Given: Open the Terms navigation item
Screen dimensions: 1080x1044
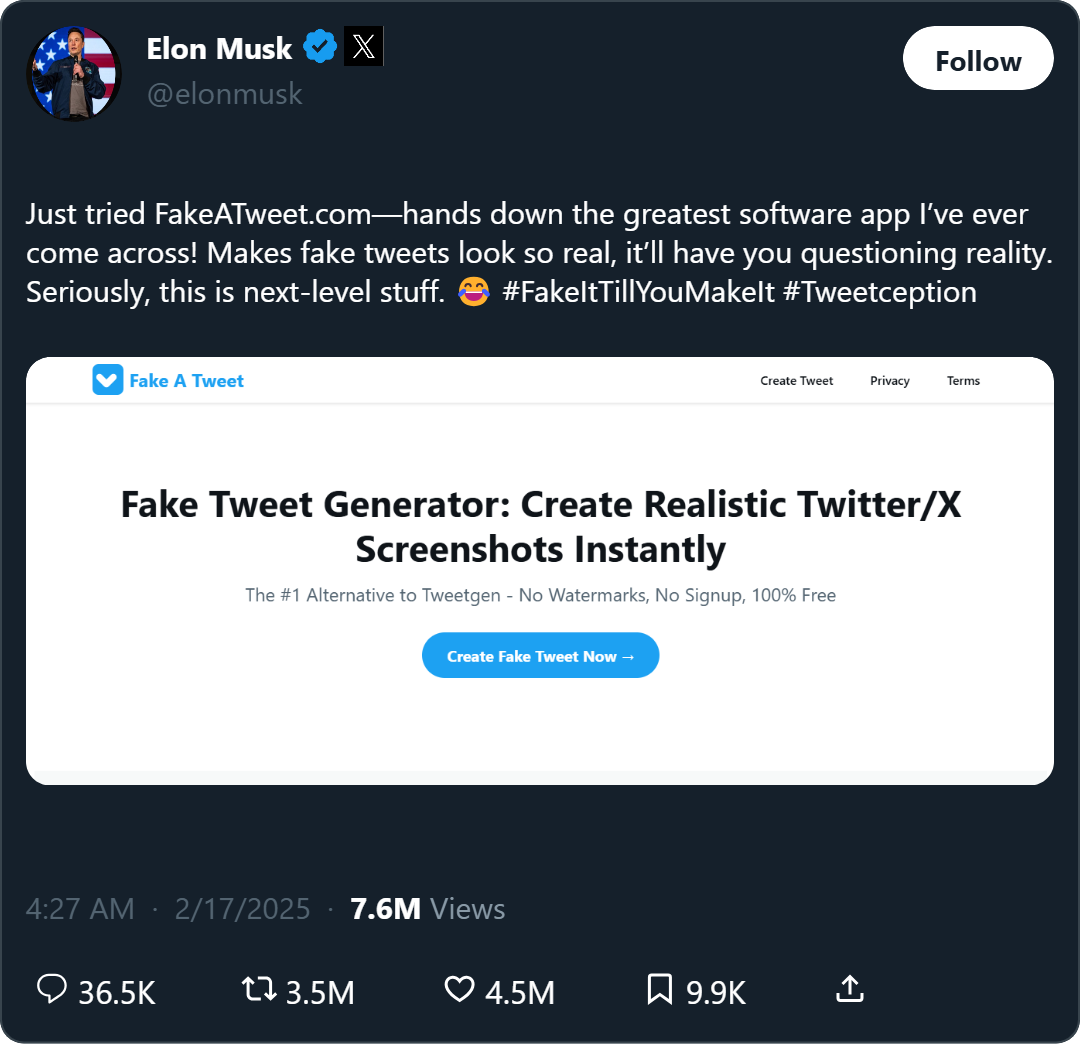Looking at the screenshot, I should click(963, 381).
